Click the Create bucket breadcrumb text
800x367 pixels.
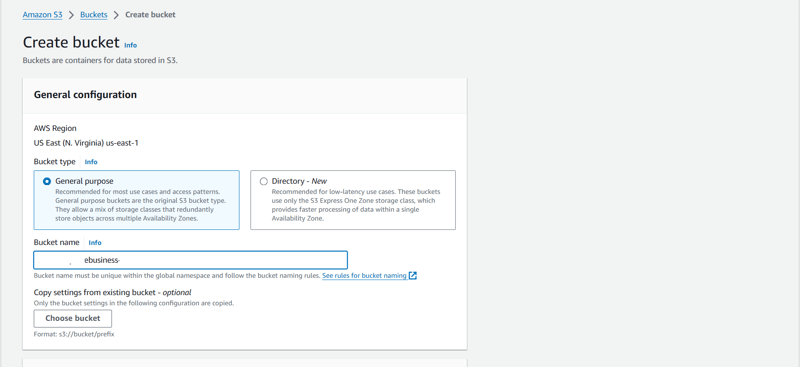click(x=150, y=15)
